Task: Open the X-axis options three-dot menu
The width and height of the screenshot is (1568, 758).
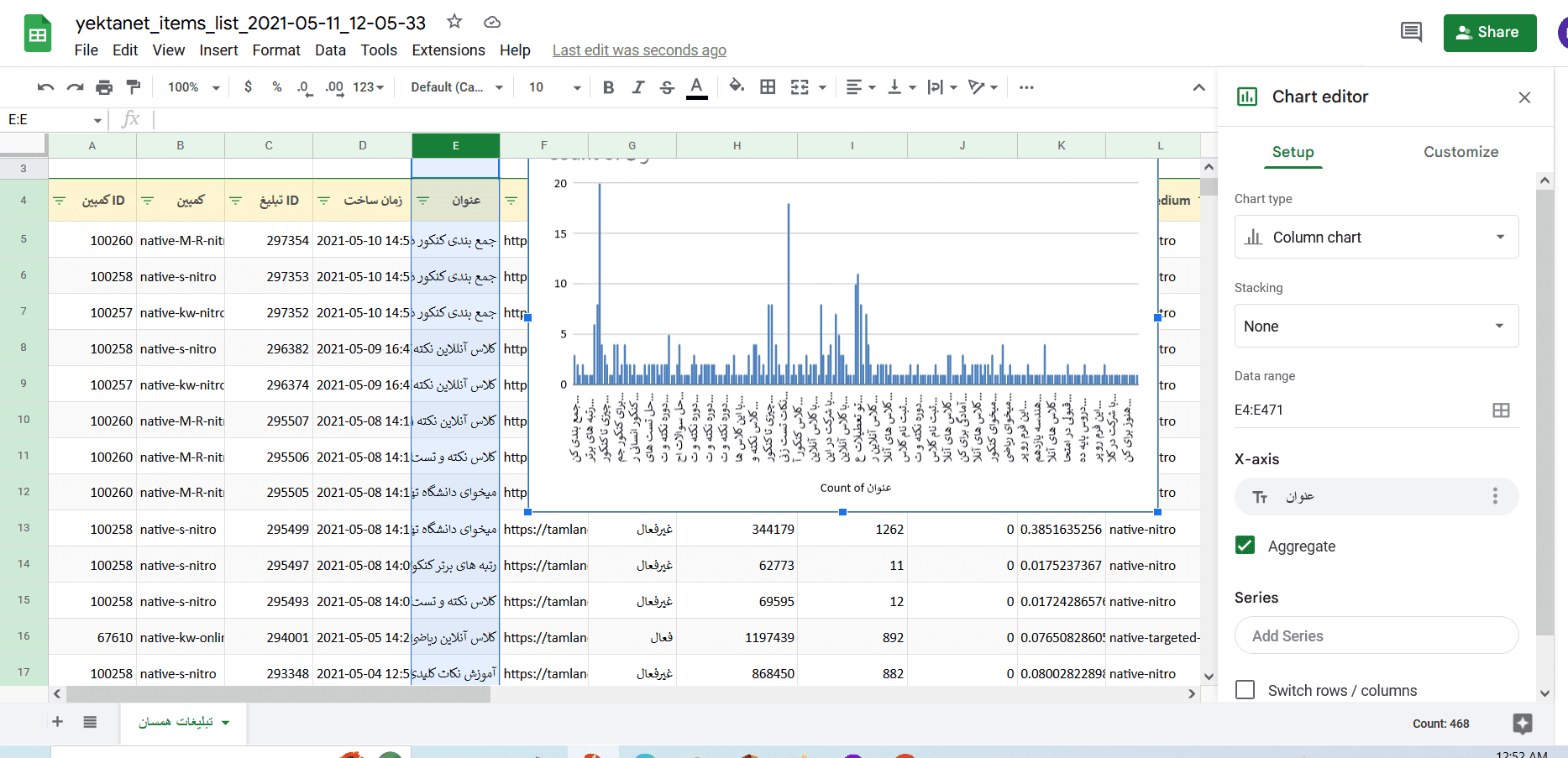Action: [x=1495, y=496]
